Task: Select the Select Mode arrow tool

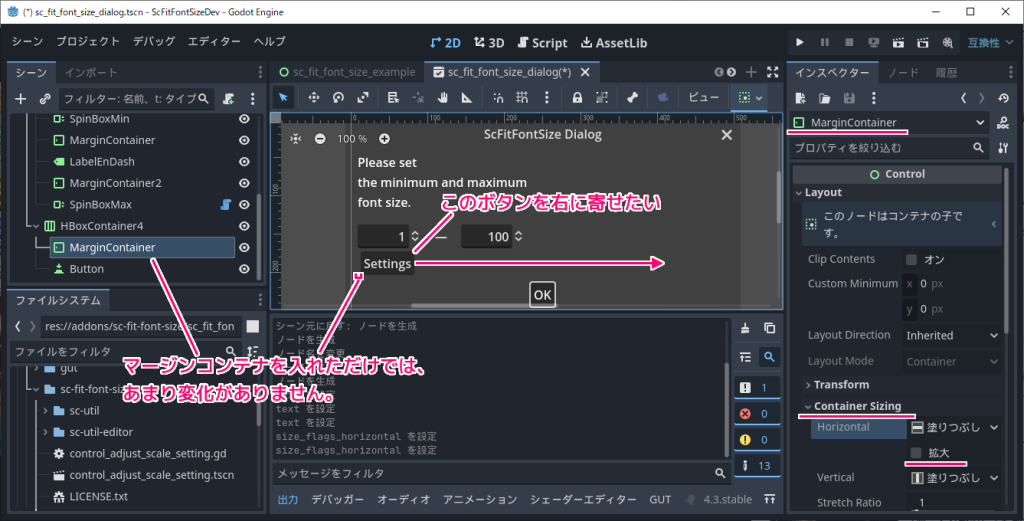Action: coord(283,97)
